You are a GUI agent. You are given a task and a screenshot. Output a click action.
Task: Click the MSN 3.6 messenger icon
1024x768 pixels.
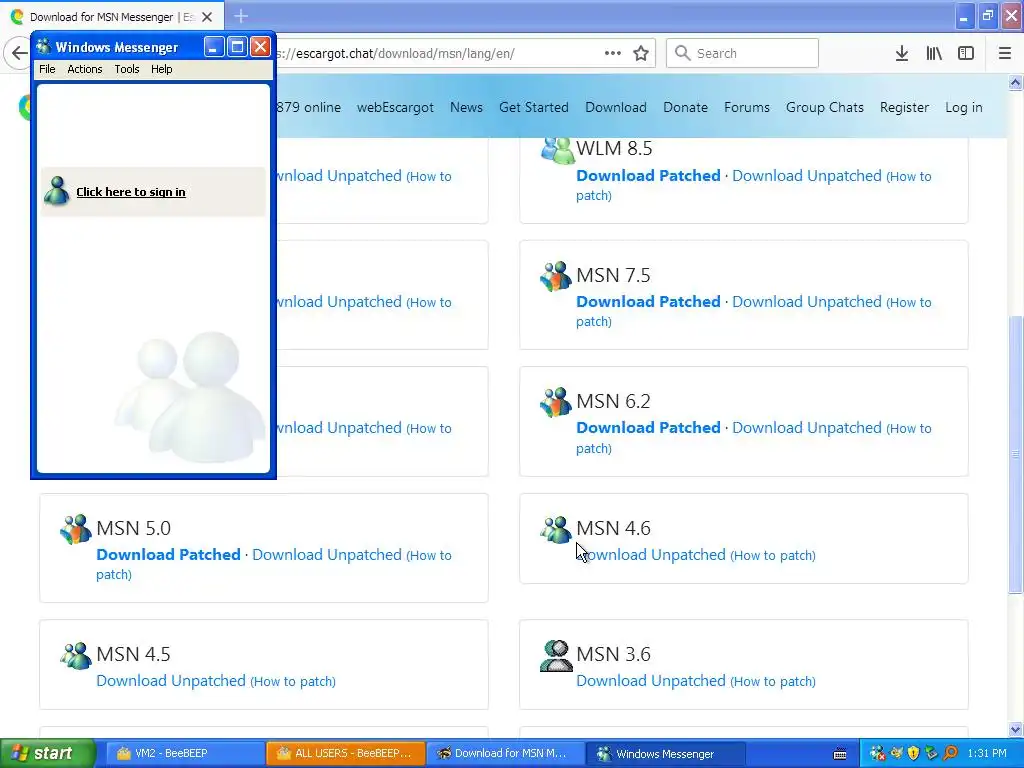point(556,656)
